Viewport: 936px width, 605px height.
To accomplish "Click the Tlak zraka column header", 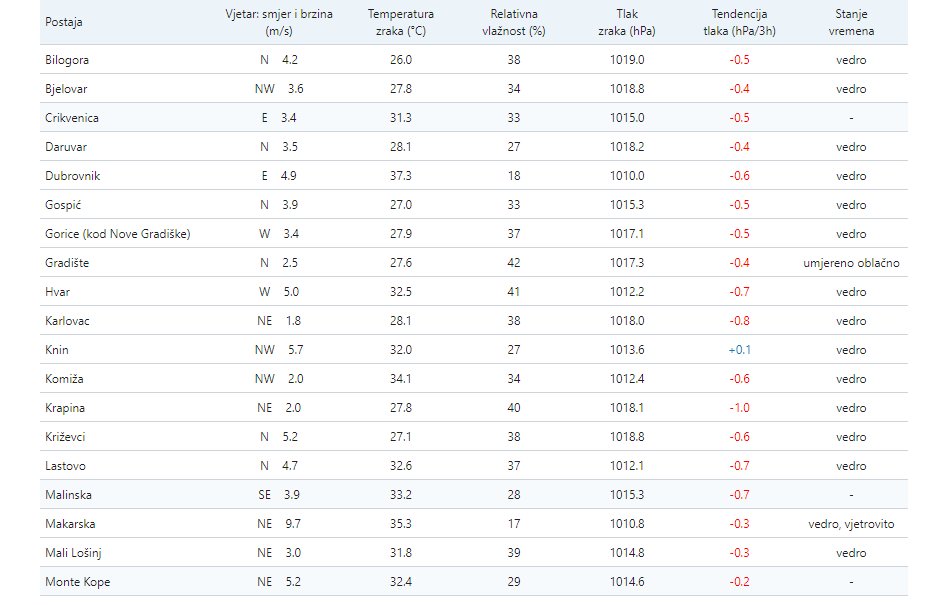I will pos(627,22).
